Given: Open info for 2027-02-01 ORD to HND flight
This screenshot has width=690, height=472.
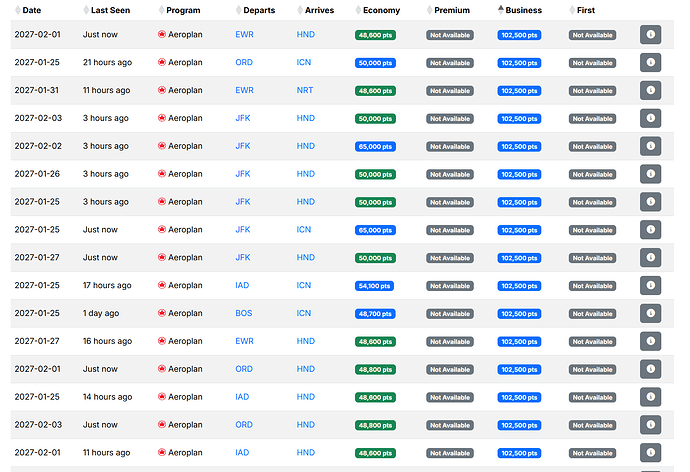Looking at the screenshot, I should click(x=650, y=369).
